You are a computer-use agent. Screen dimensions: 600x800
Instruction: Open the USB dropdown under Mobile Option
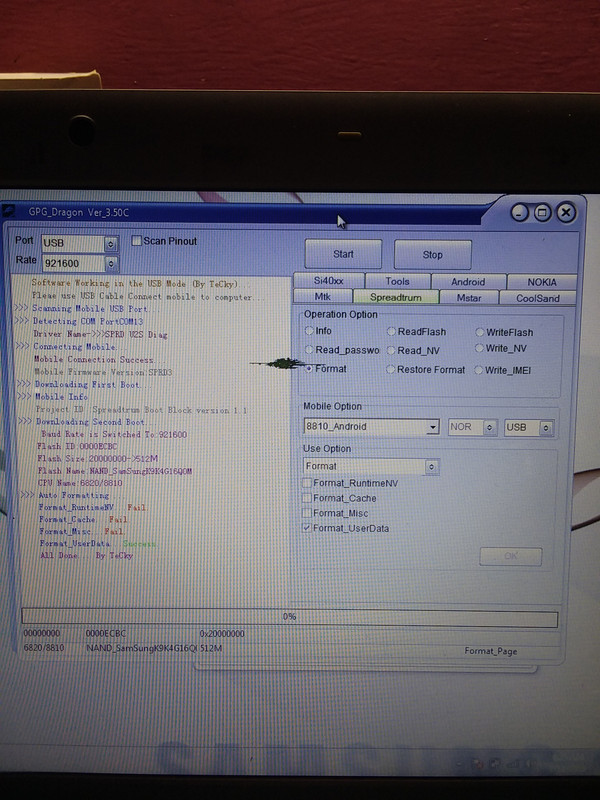[x=545, y=428]
